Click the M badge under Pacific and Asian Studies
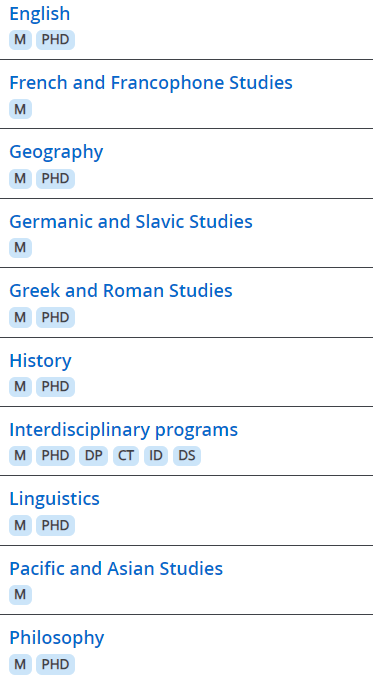The height and width of the screenshot is (683, 373). pyautogui.click(x=20, y=595)
